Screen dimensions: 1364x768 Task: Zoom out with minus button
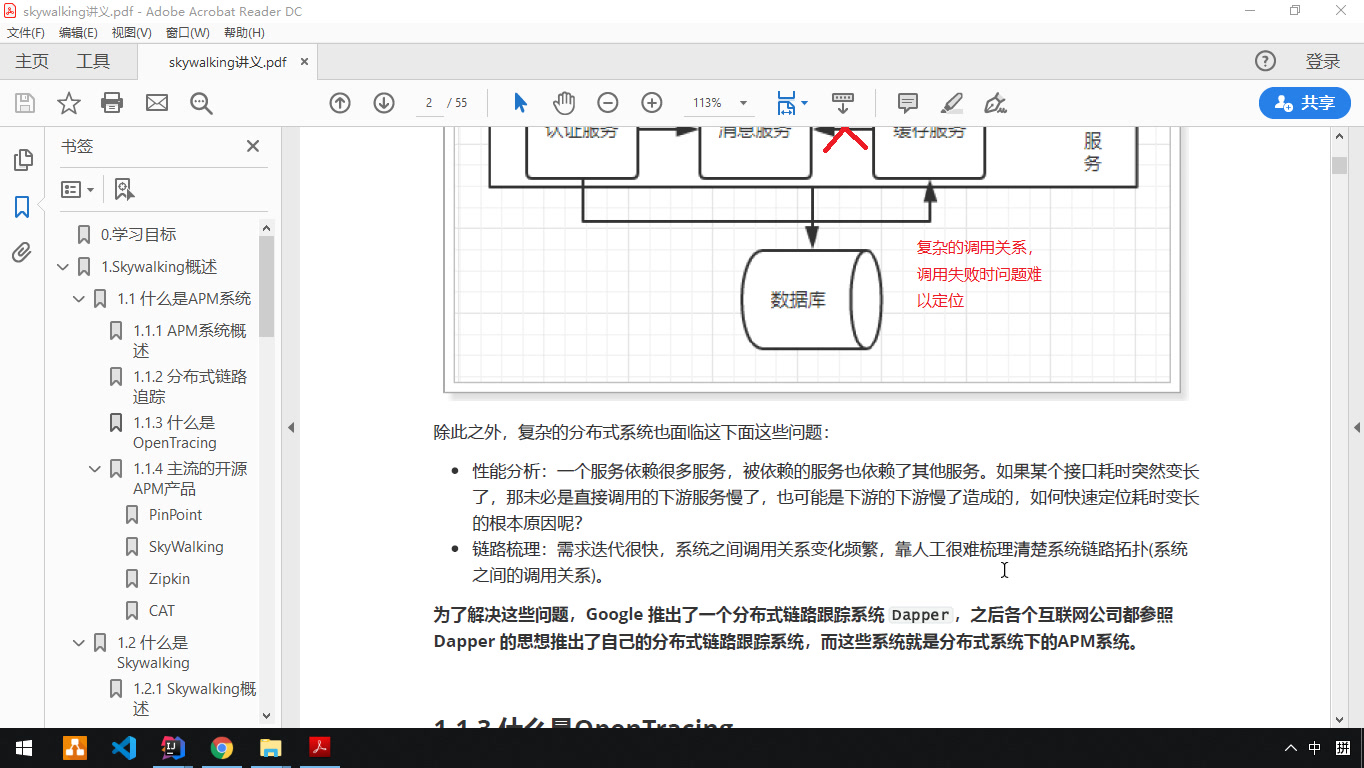pyautogui.click(x=608, y=103)
